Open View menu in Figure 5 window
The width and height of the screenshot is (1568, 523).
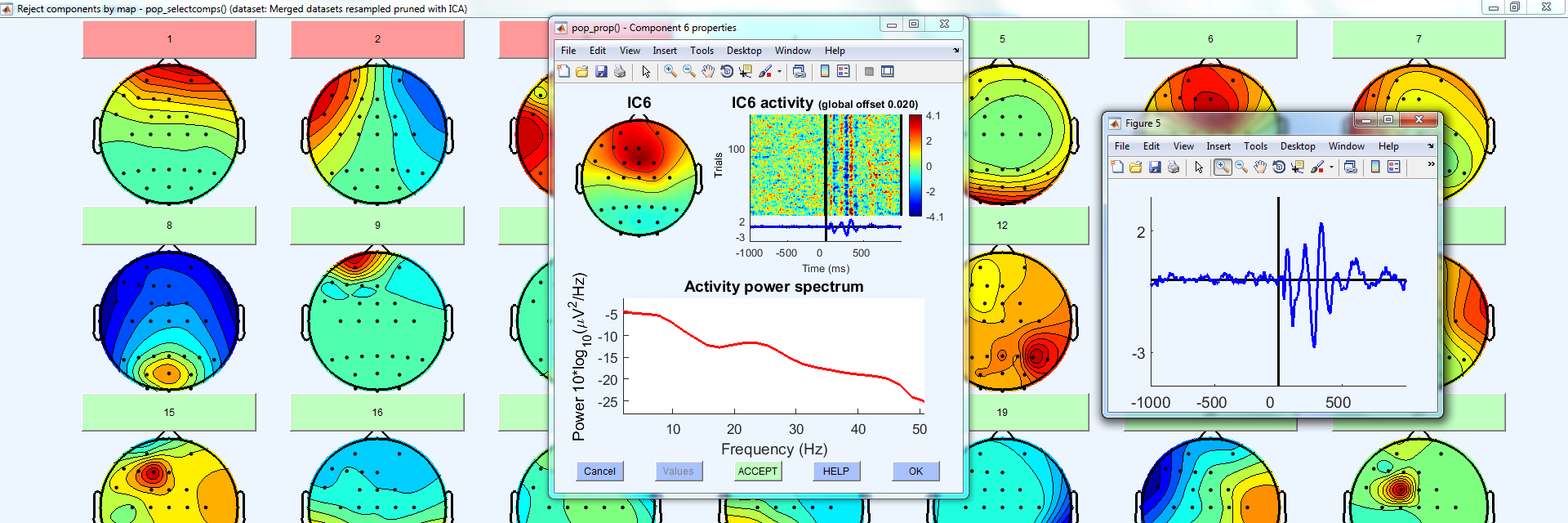coord(1183,146)
